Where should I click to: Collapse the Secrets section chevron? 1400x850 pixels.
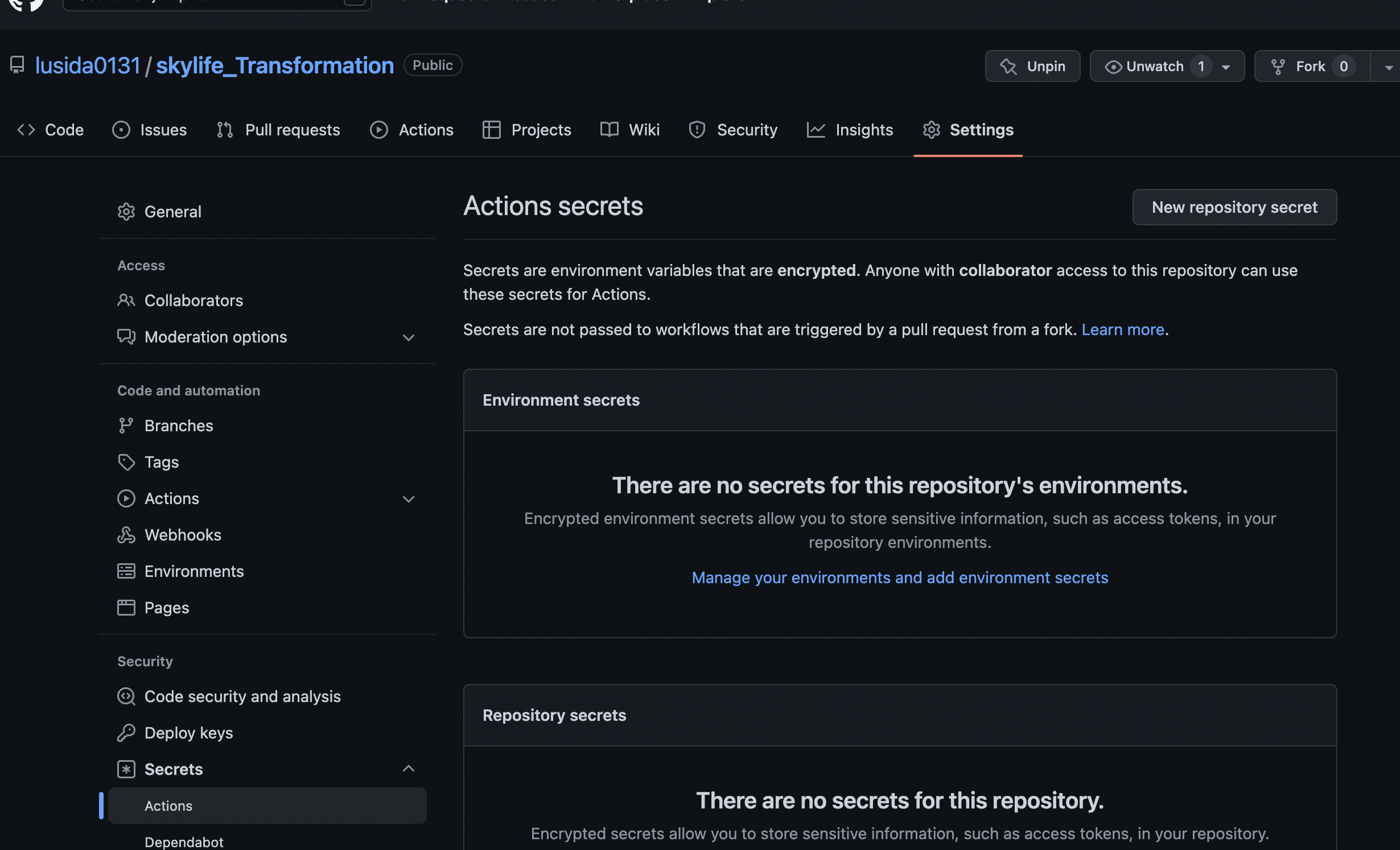click(408, 769)
